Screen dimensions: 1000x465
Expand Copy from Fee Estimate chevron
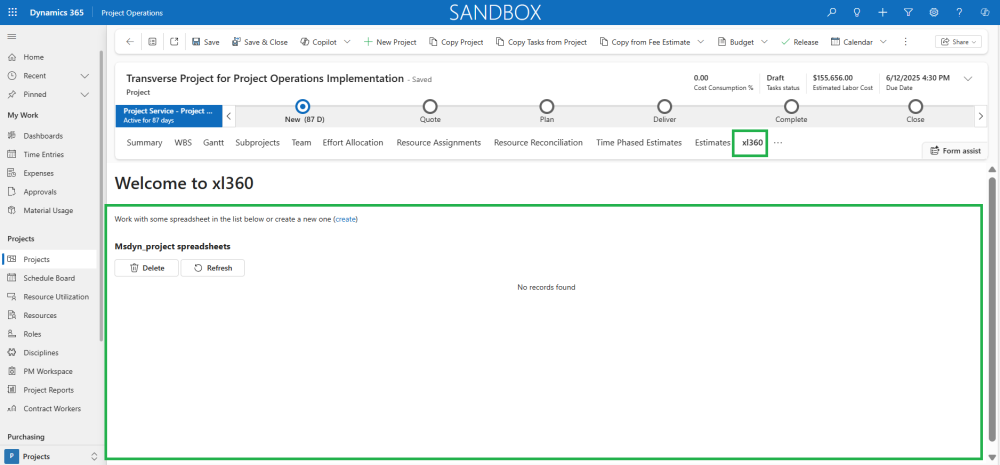click(x=701, y=42)
